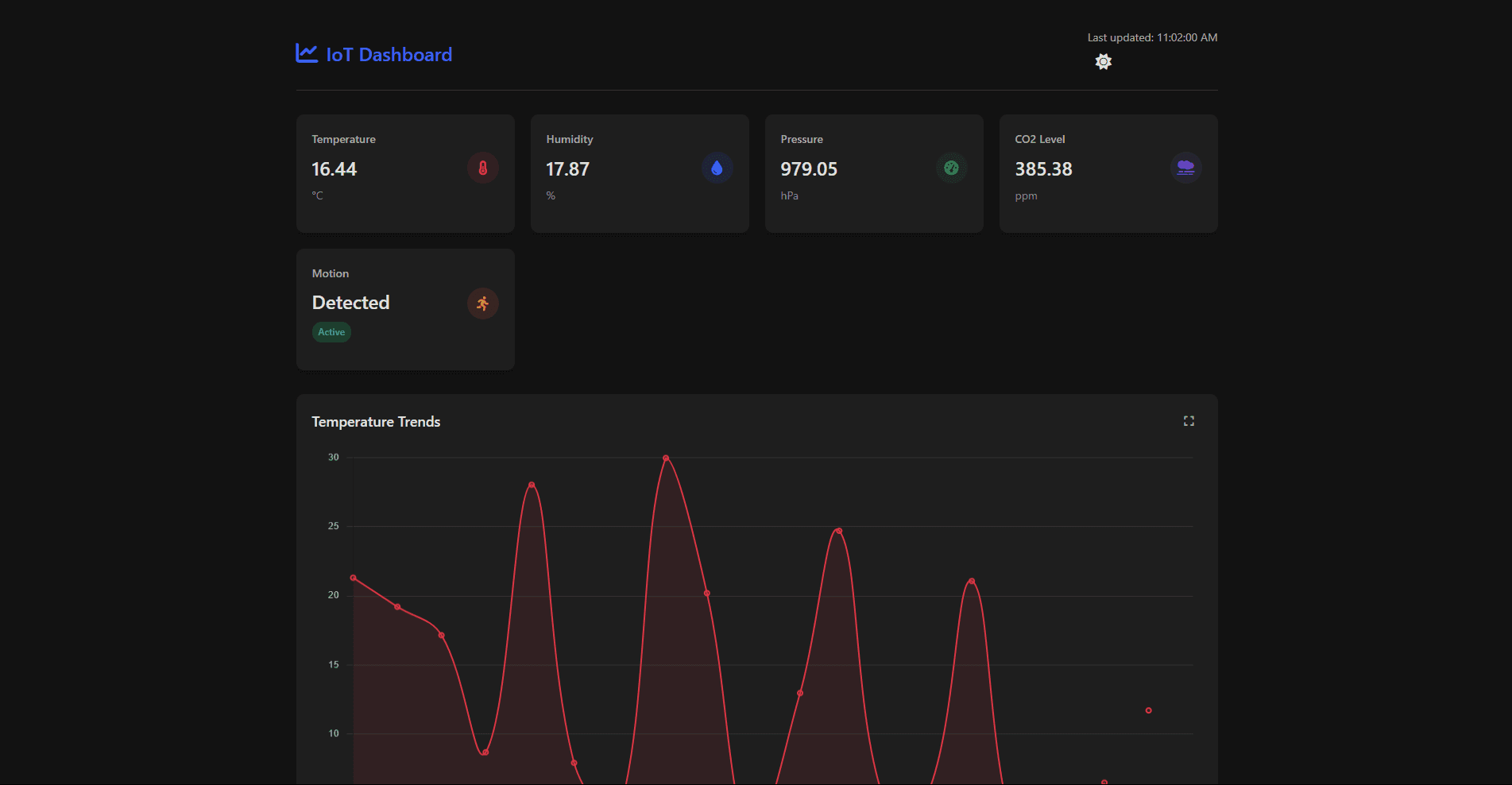Click the Temperature thermometer icon
Screen dimensions: 1512x785
(x=482, y=168)
